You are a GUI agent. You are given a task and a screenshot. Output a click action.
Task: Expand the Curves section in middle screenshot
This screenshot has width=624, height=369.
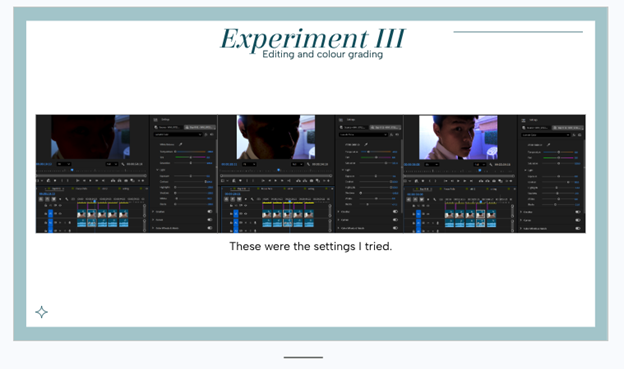click(338, 220)
